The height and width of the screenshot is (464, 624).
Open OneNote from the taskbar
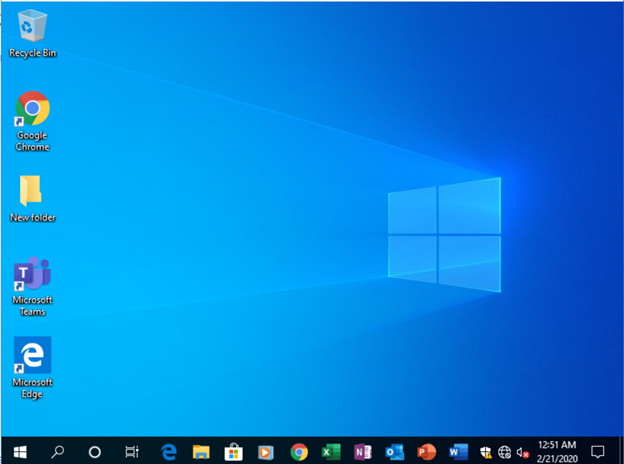pyautogui.click(x=363, y=452)
